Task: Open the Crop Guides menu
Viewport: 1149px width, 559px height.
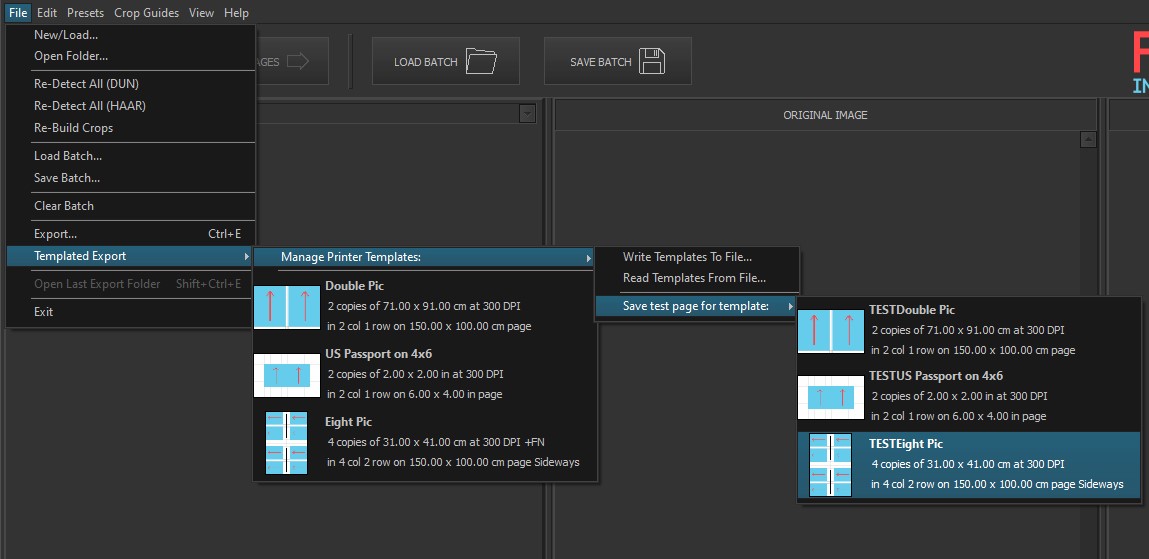Action: (146, 13)
